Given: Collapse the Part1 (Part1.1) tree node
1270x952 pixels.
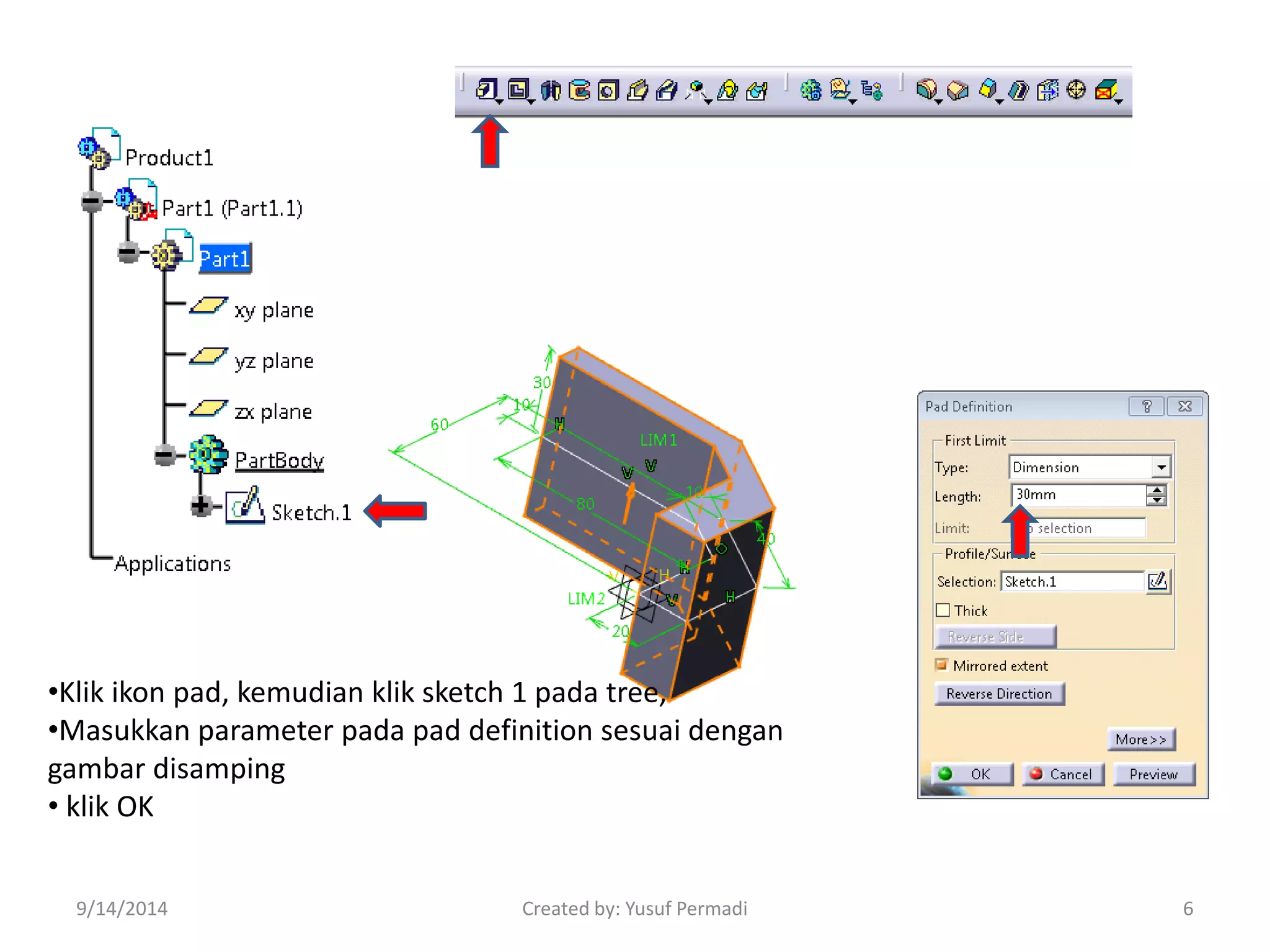Looking at the screenshot, I should point(92,201).
